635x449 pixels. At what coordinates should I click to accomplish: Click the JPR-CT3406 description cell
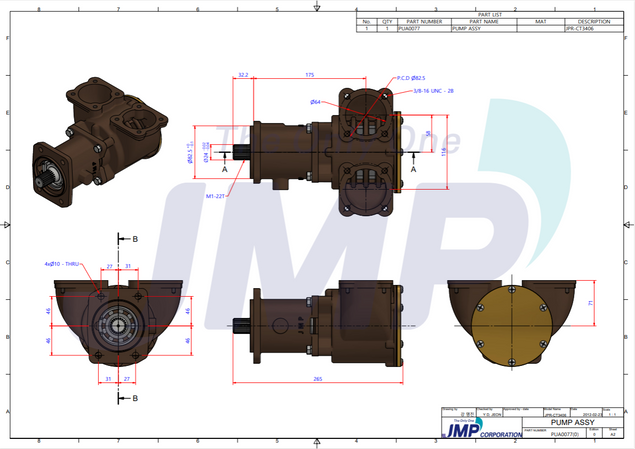click(x=587, y=29)
